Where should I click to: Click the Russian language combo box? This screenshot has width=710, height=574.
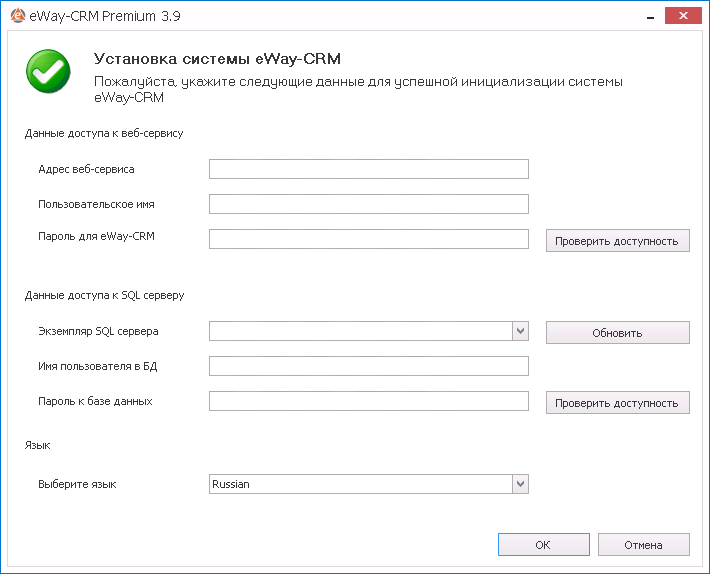(360, 484)
